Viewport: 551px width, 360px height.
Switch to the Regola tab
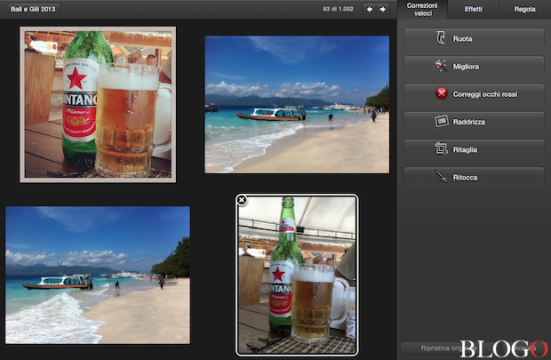[525, 9]
